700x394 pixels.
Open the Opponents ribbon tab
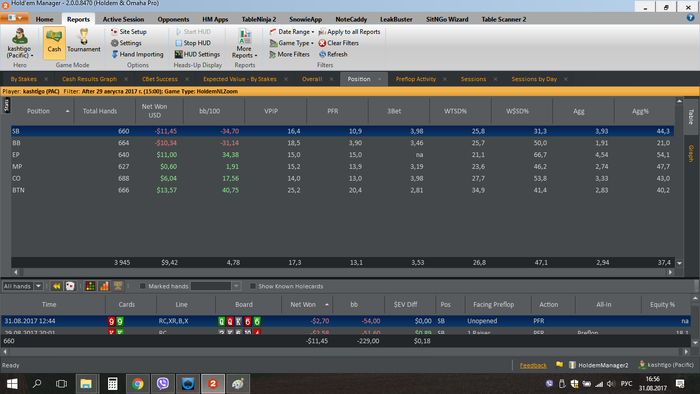tap(173, 19)
